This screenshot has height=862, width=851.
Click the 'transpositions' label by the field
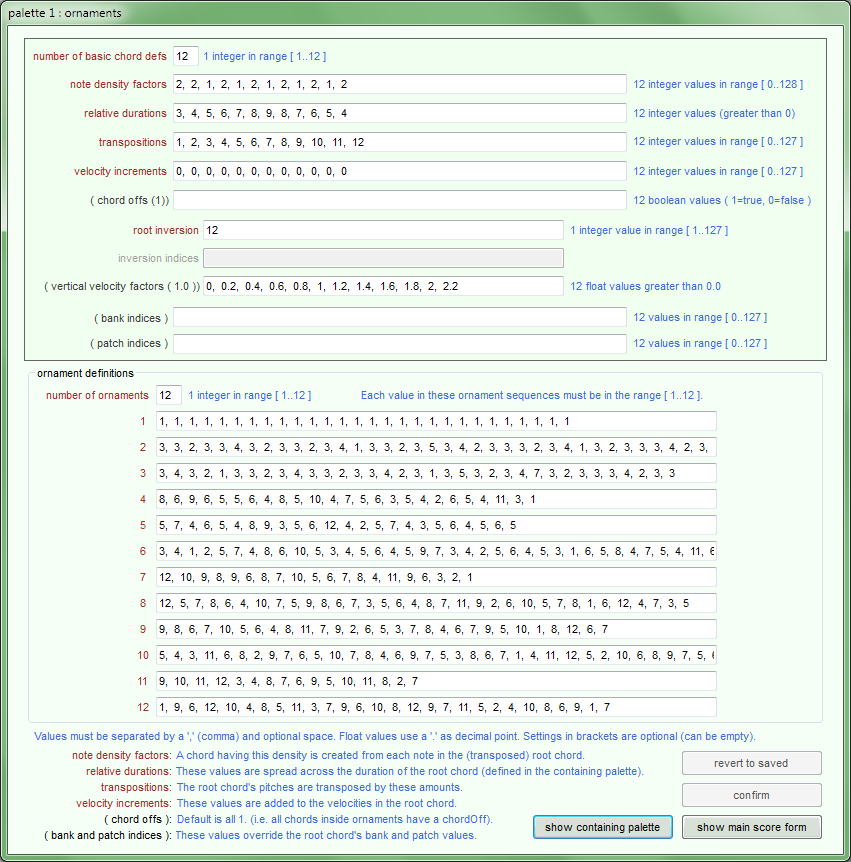coord(132,142)
